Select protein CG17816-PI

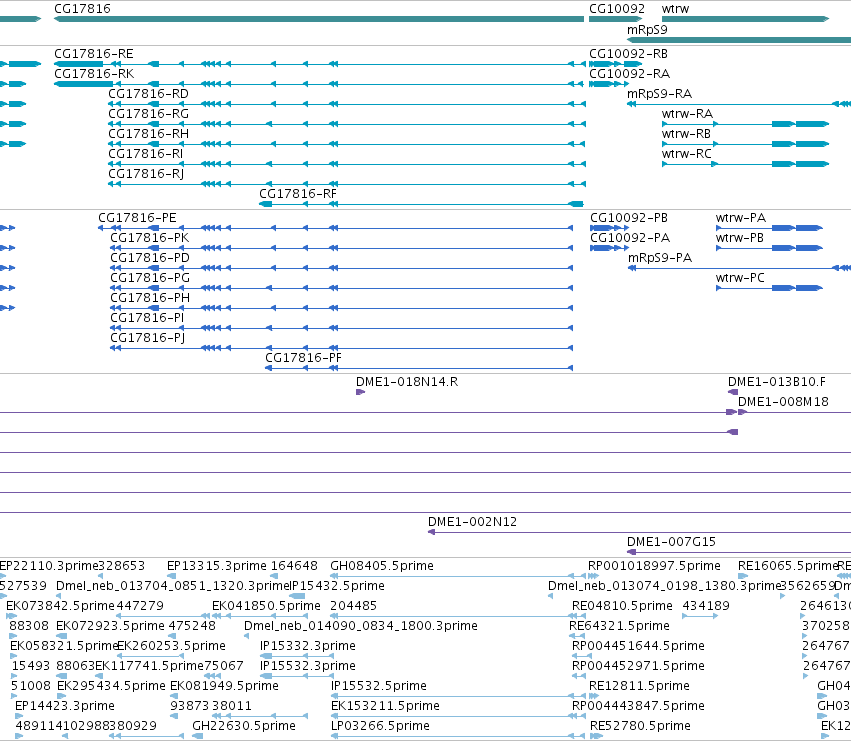coord(147,318)
